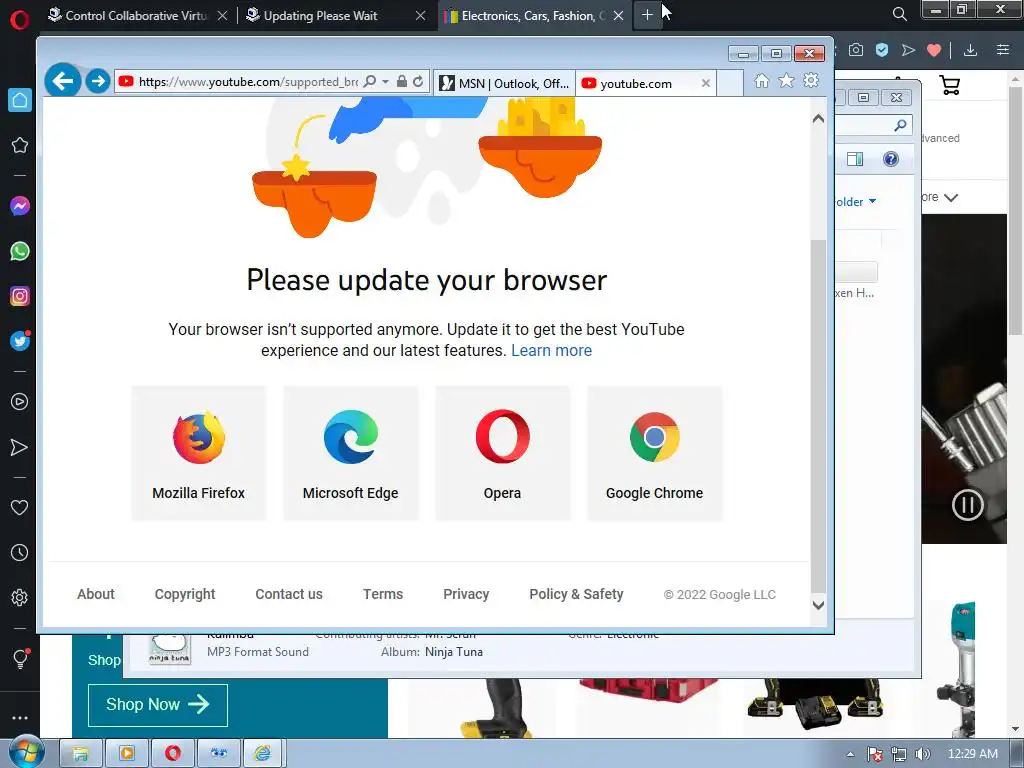Switch to Control Collaborative Virtual tab

(138, 16)
